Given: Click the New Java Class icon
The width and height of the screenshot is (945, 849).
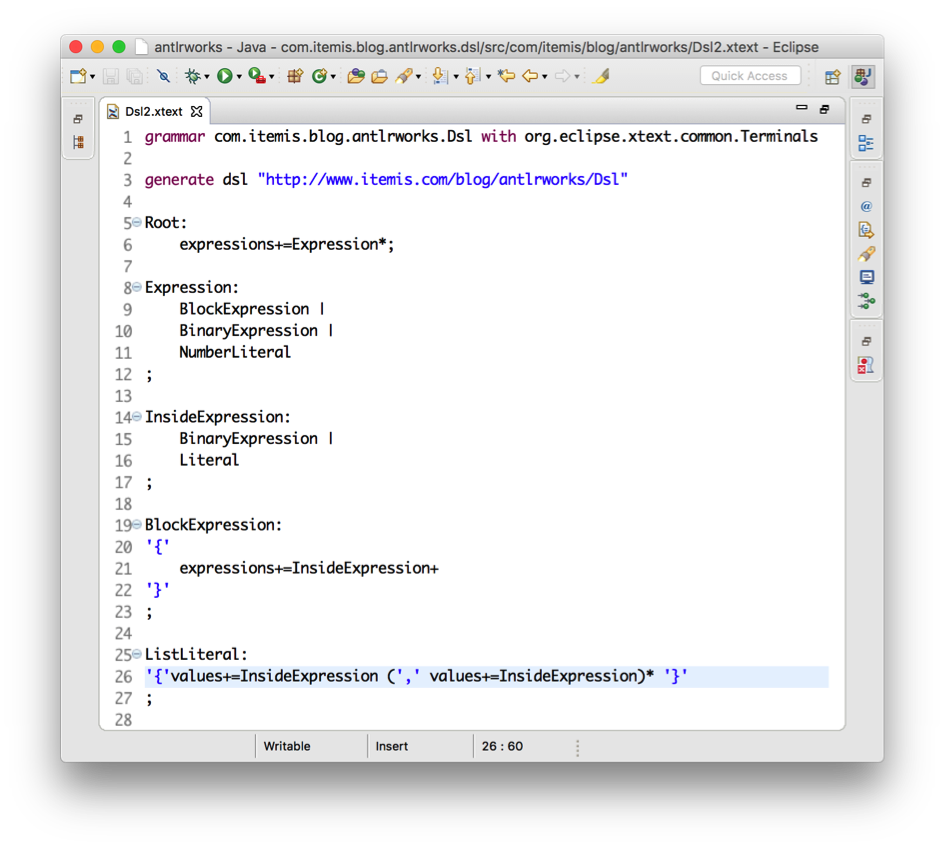Looking at the screenshot, I should coord(319,76).
